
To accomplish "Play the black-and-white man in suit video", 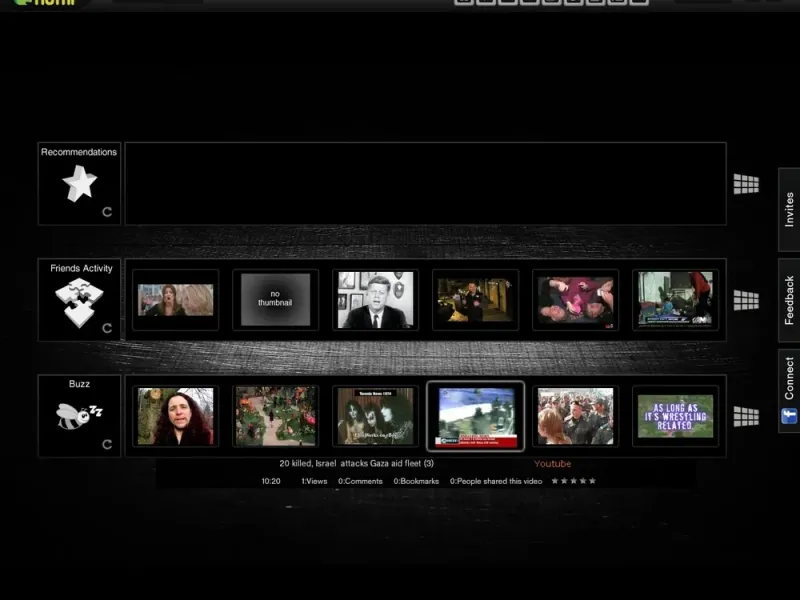I will (376, 299).
